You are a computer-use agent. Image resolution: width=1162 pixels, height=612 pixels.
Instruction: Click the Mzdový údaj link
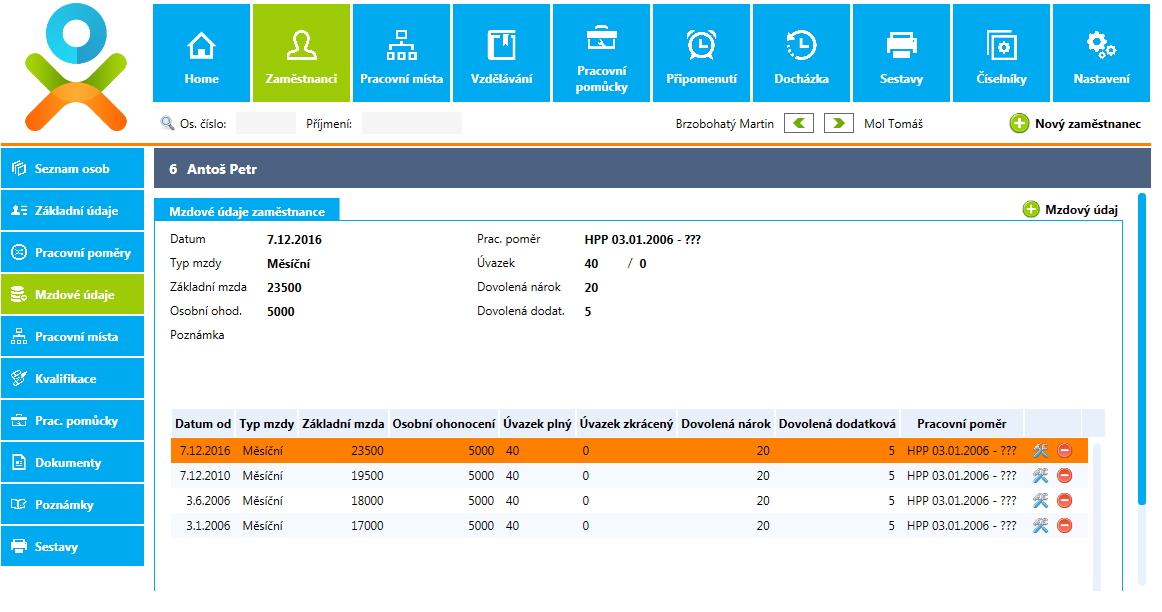(x=1081, y=210)
